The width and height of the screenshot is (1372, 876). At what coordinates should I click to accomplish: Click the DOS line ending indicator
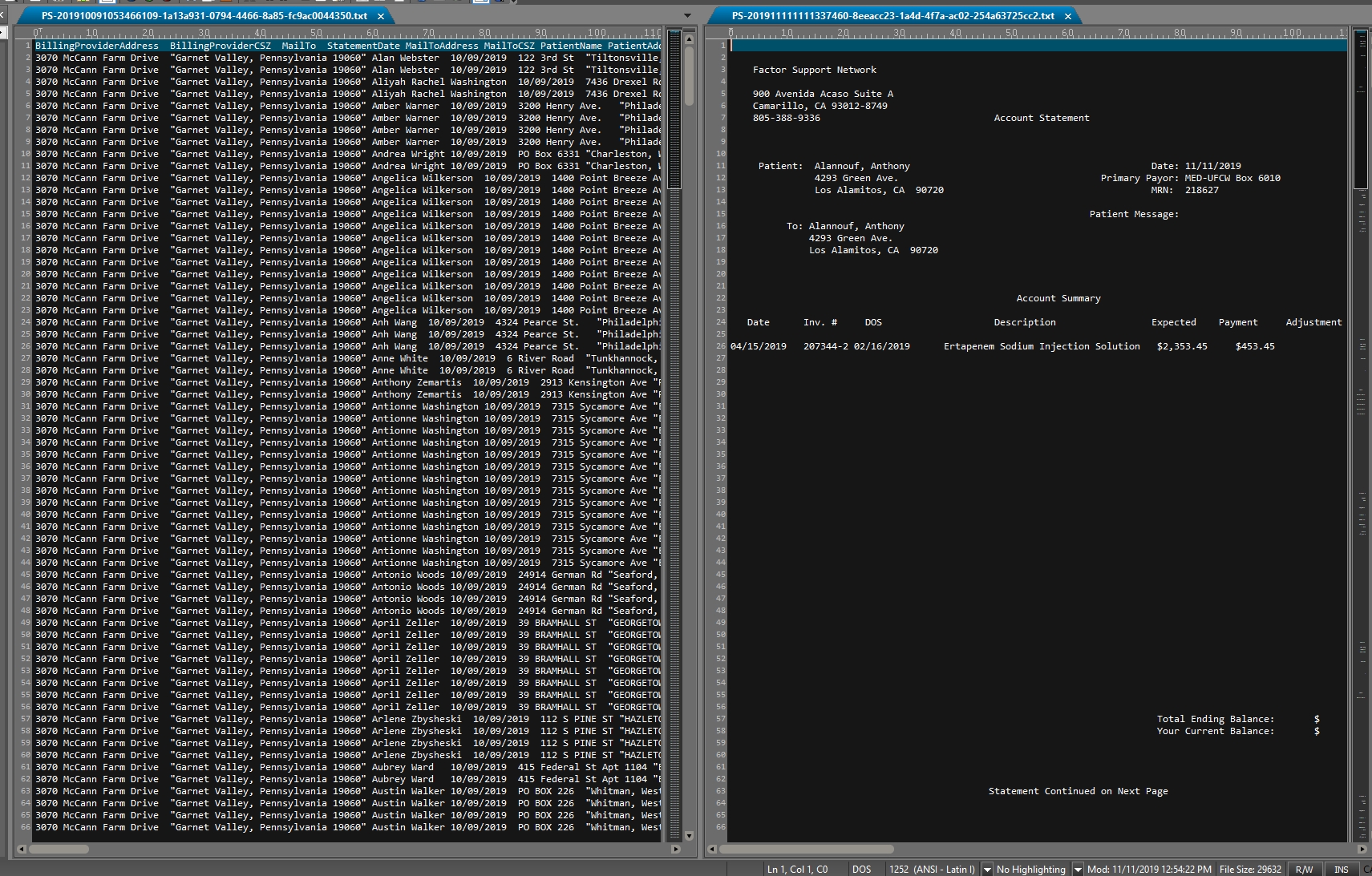click(x=861, y=869)
